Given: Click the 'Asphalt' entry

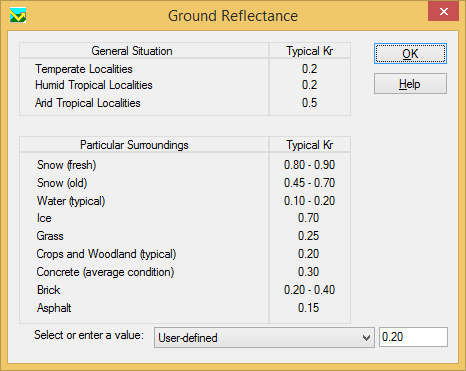Looking at the screenshot, I should [x=54, y=308].
